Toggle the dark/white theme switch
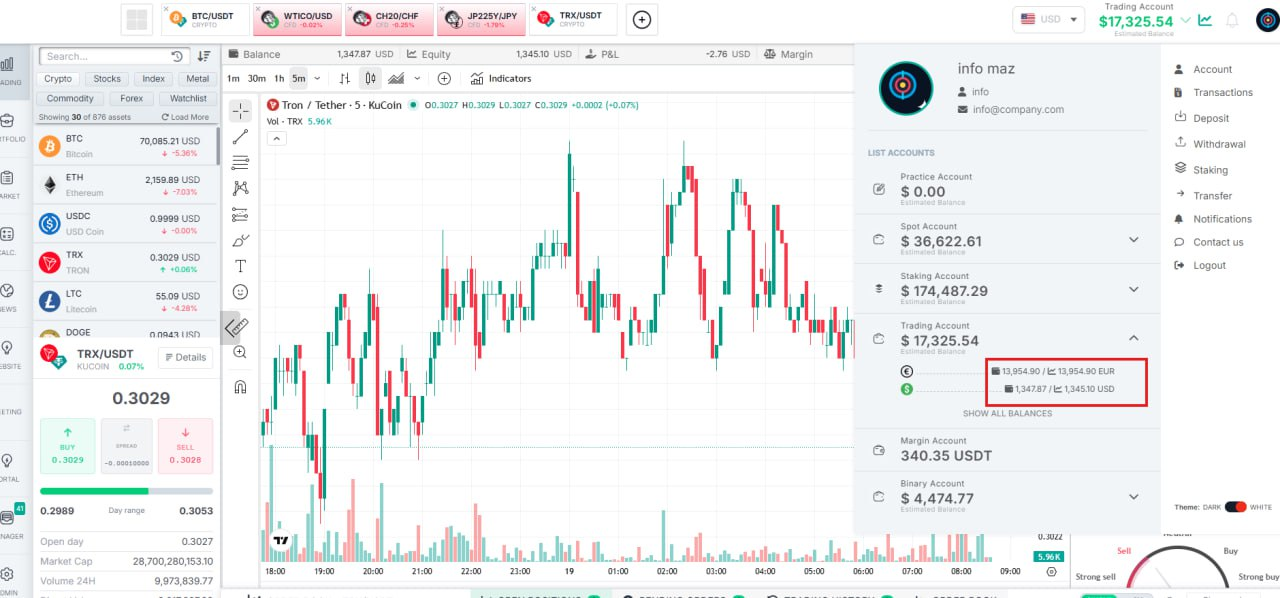The height and width of the screenshot is (598, 1280). click(1235, 507)
